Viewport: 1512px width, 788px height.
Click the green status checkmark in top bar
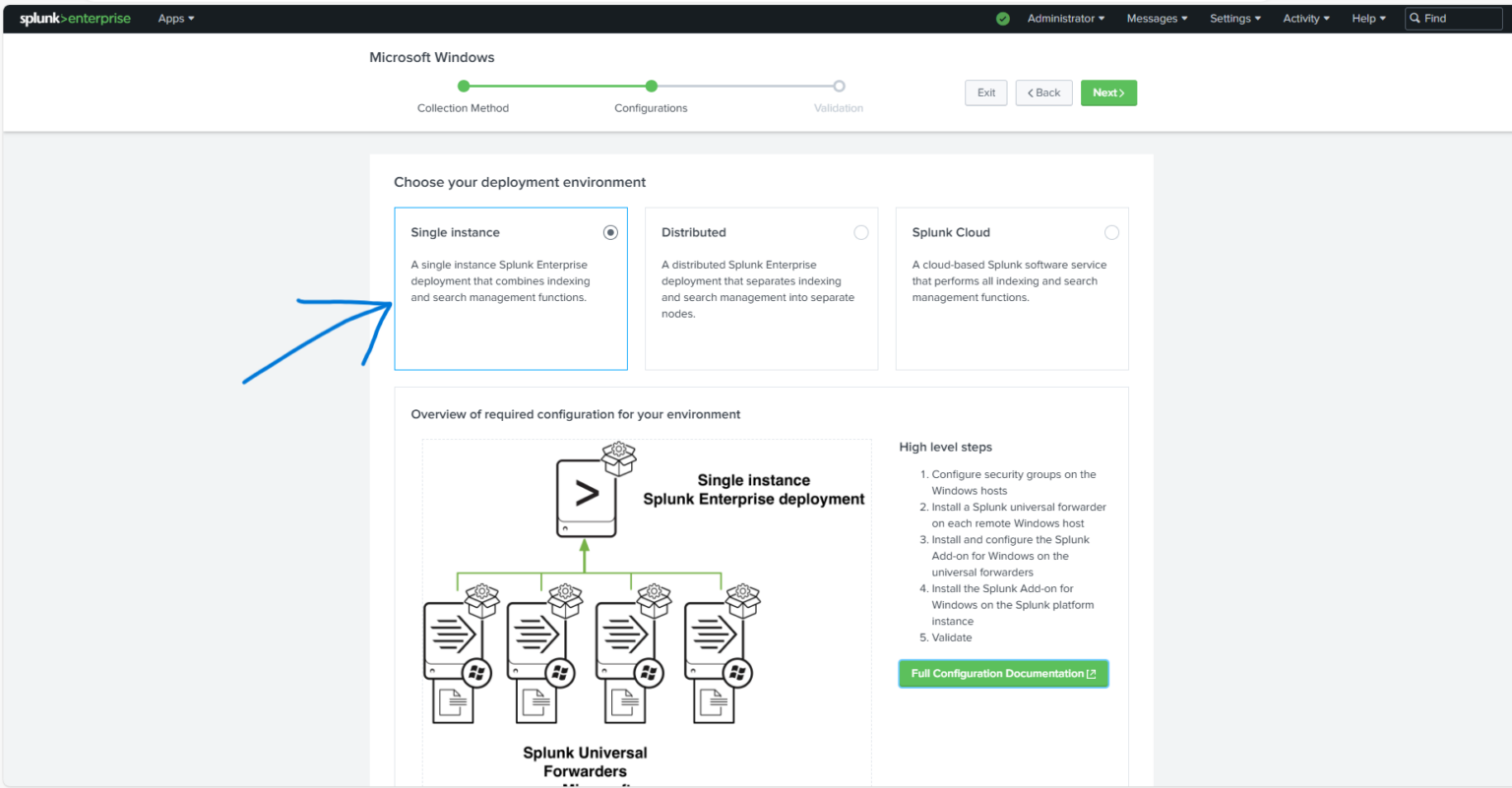[x=1002, y=18]
